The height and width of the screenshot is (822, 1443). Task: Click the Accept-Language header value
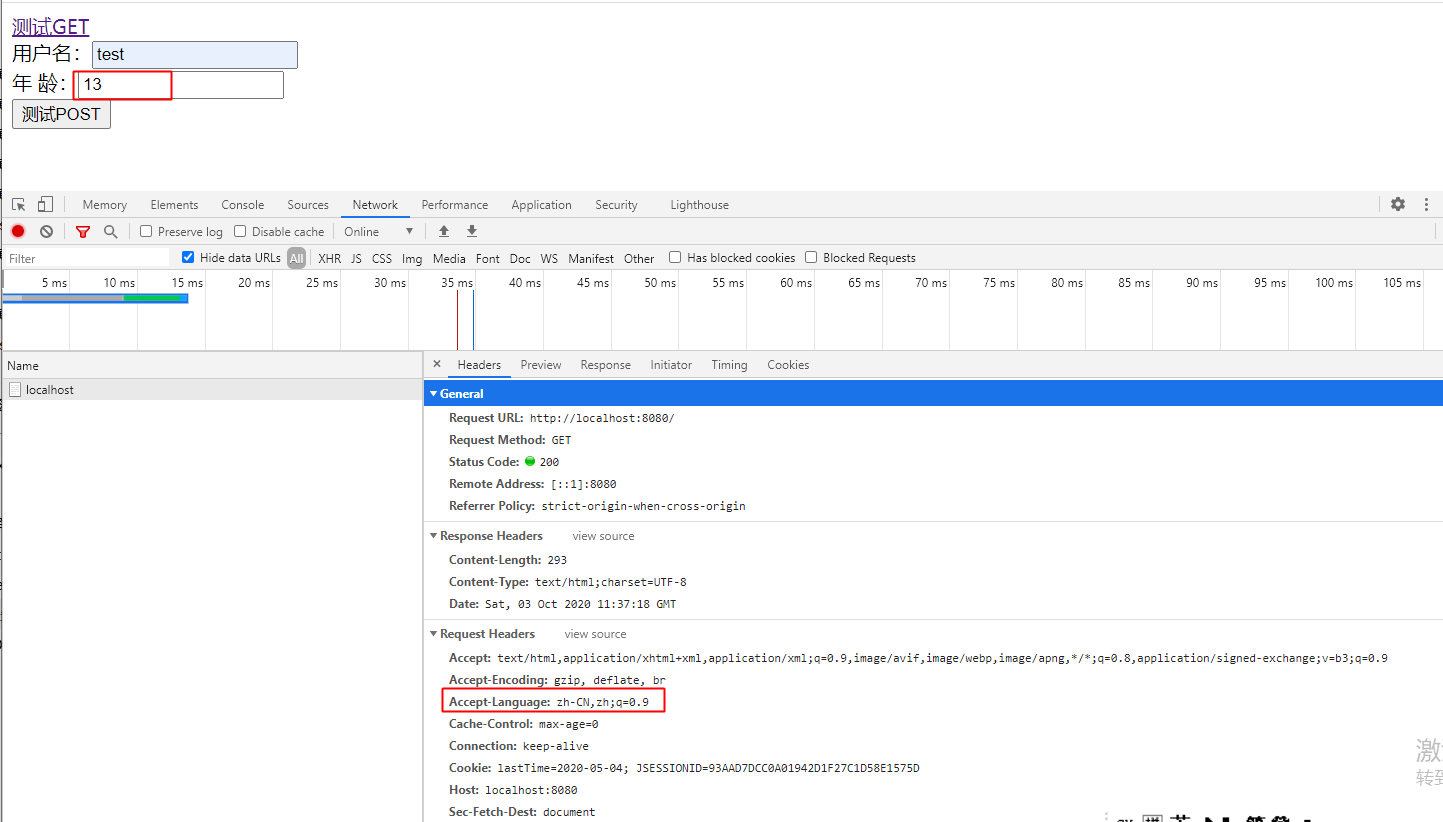(x=603, y=702)
